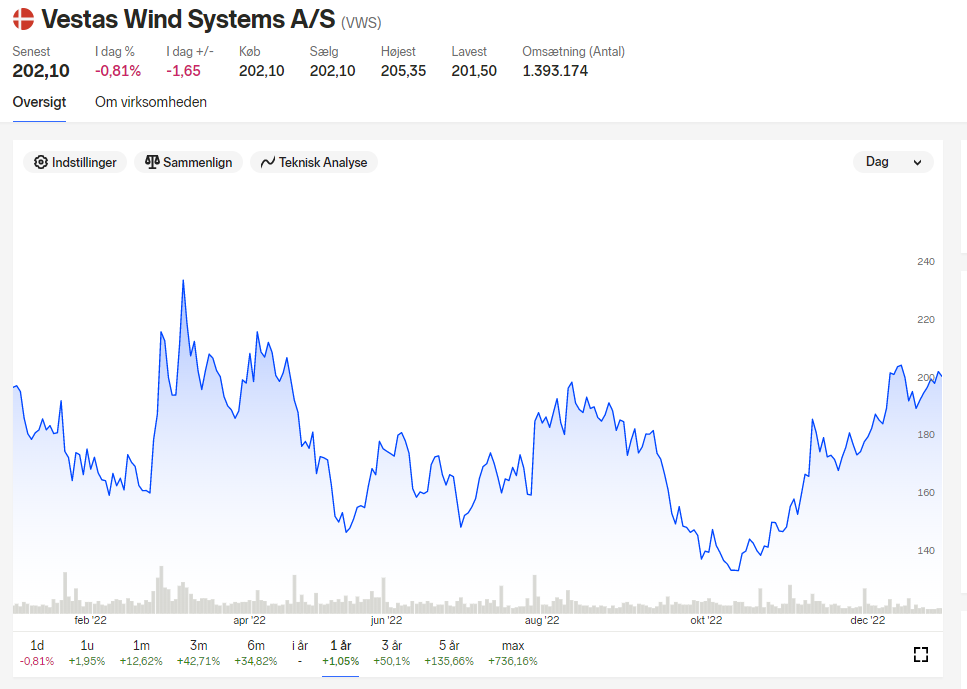
Task: Expand chart to fullscreen
Action: pyautogui.click(x=920, y=654)
